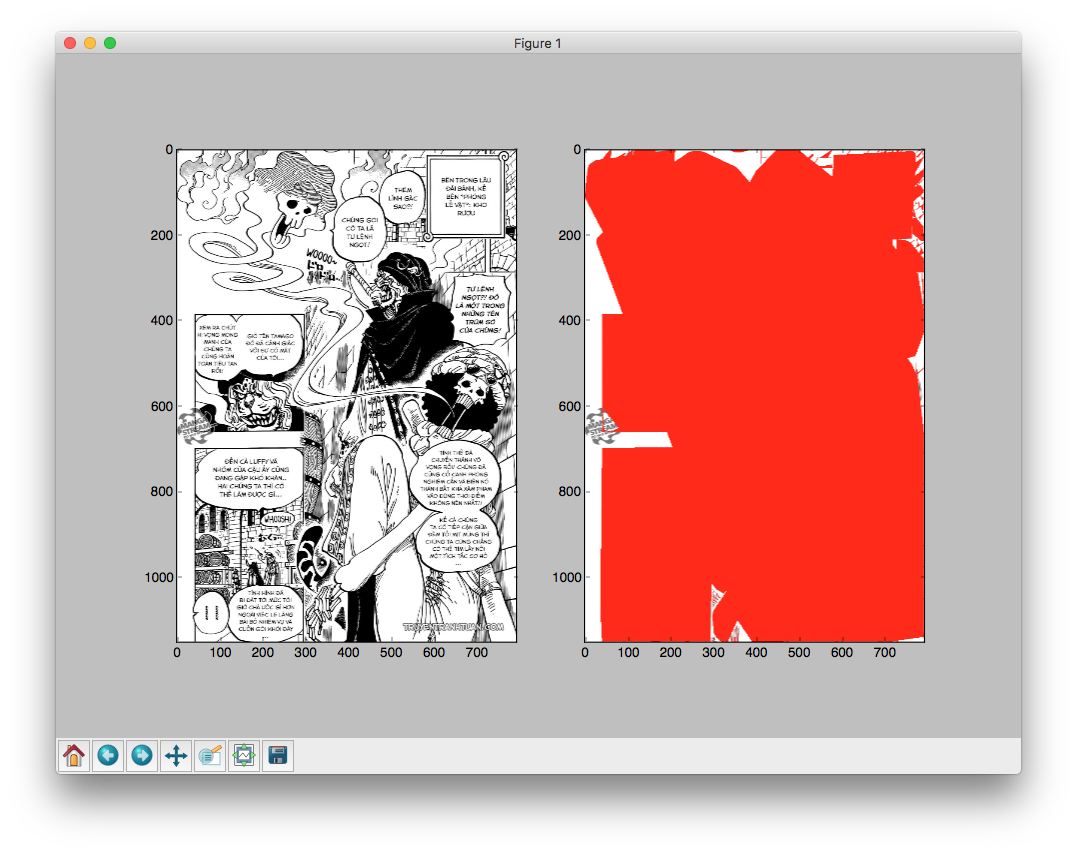Go forward to the next view
This screenshot has width=1077, height=854.
tap(142, 756)
